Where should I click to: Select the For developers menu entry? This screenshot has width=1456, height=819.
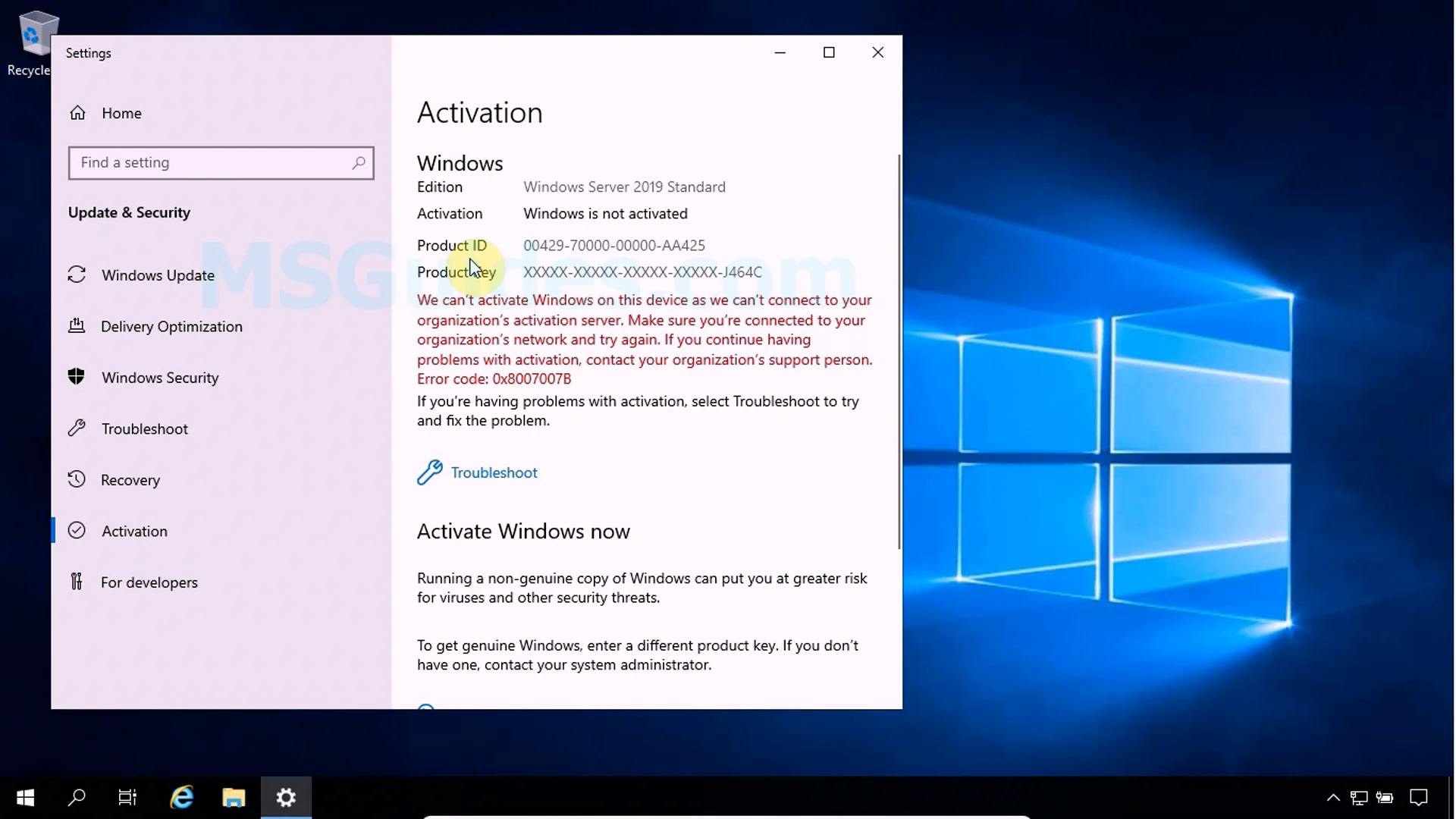149,582
